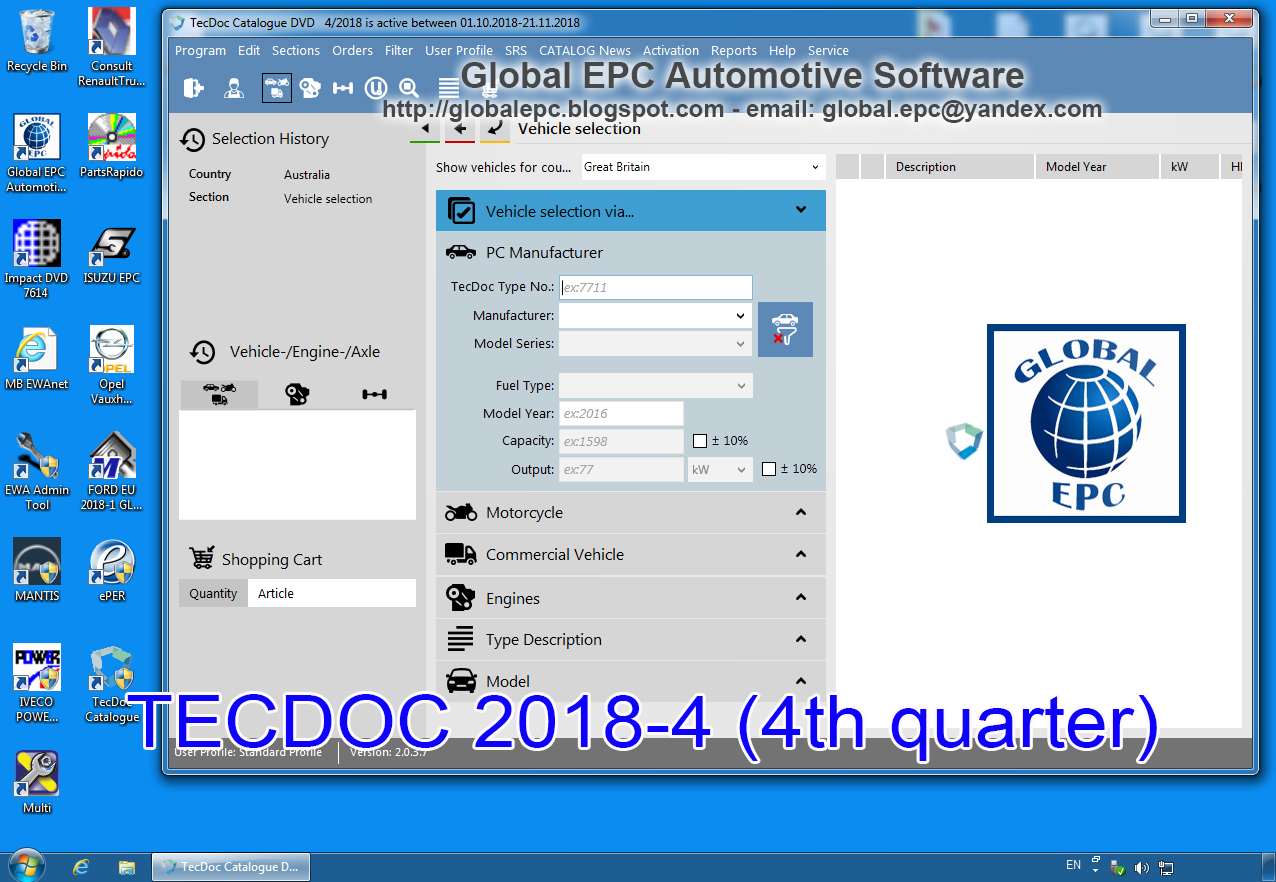
Task: Click the green-underlined back triangle arrow
Action: pyautogui.click(x=425, y=129)
